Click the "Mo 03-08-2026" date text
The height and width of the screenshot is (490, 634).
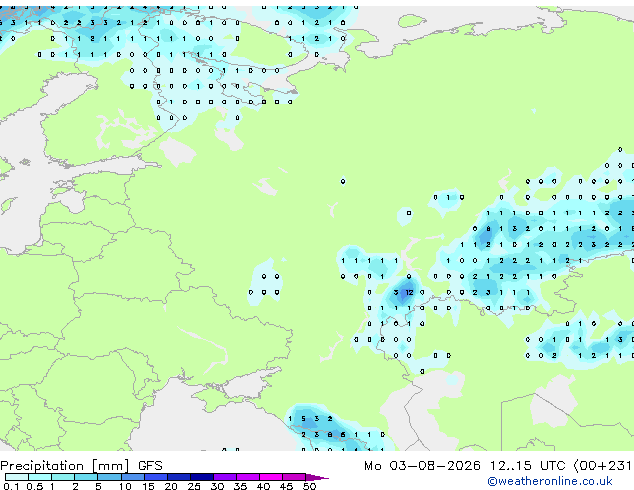coord(422,466)
